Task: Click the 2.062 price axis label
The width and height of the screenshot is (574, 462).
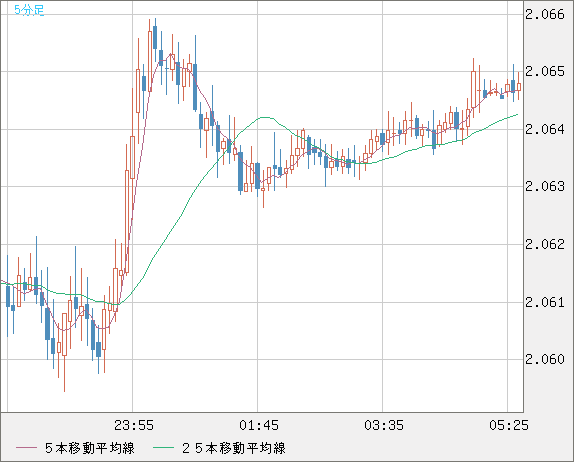Action: pos(545,244)
